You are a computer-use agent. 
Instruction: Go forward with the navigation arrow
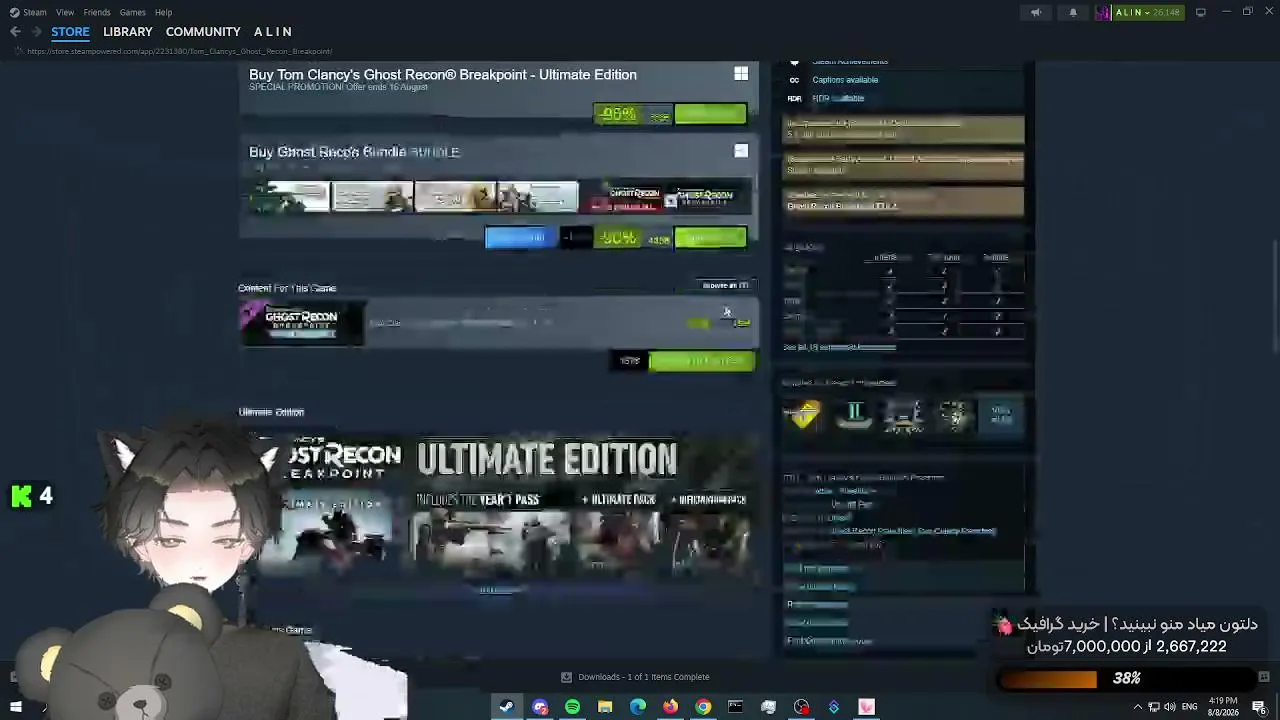(35, 32)
